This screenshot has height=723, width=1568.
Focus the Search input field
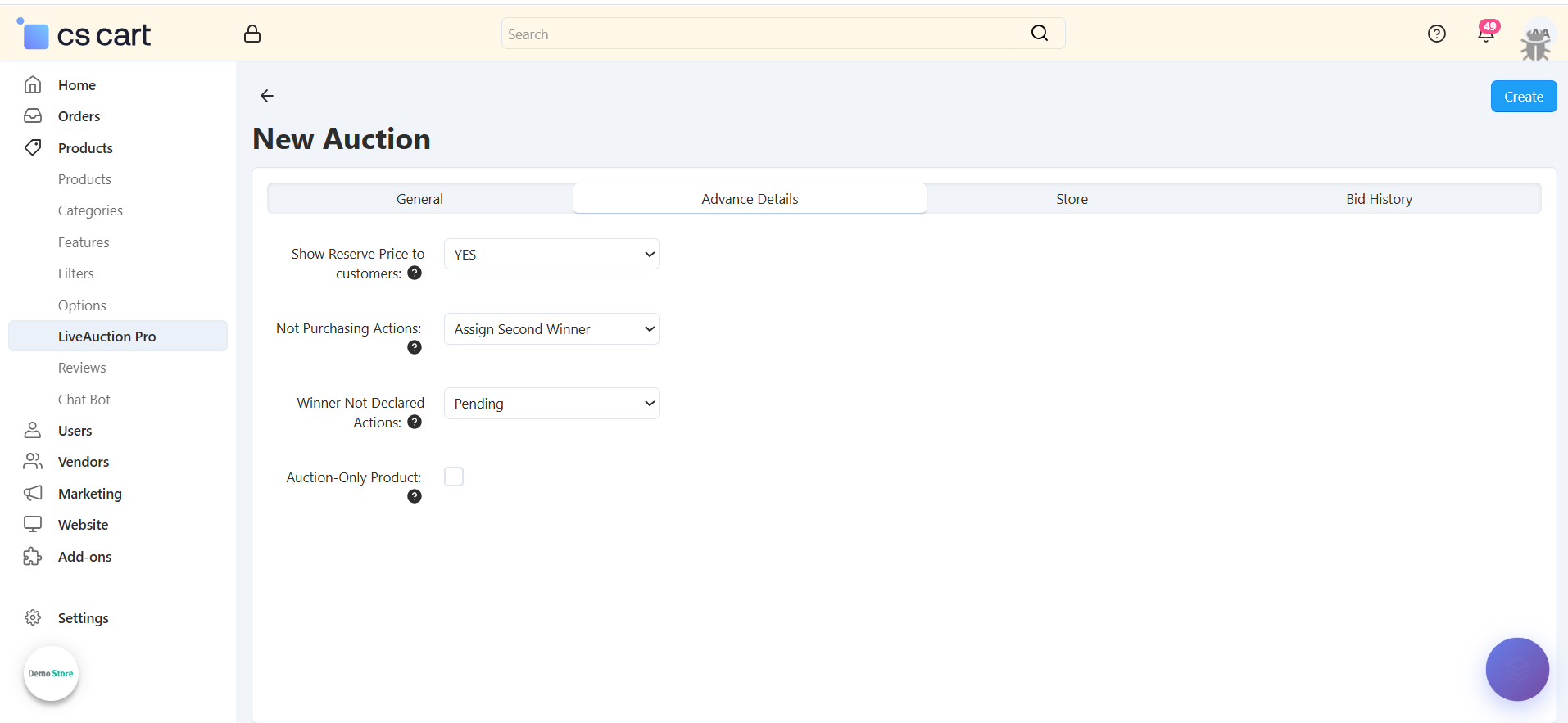pos(762,34)
